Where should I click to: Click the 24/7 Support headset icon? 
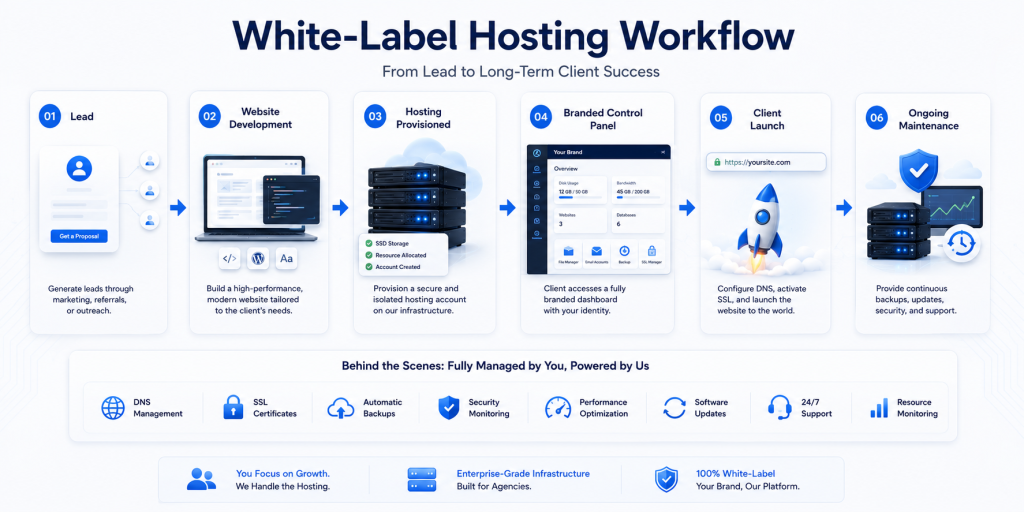click(780, 408)
